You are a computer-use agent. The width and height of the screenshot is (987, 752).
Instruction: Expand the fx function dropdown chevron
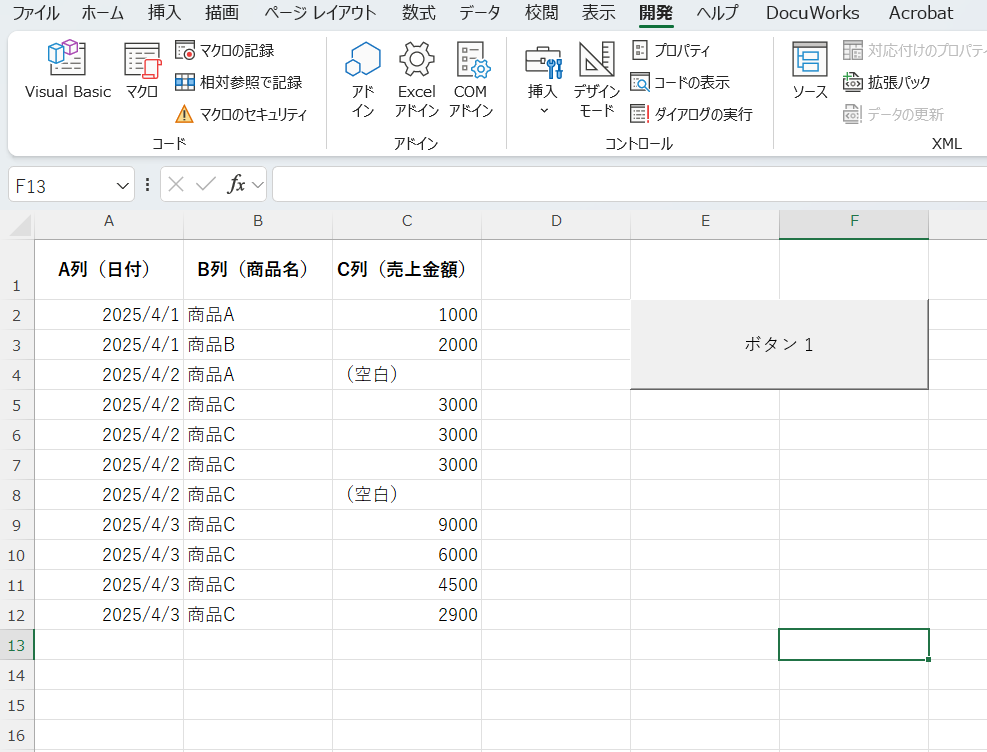[x=258, y=185]
